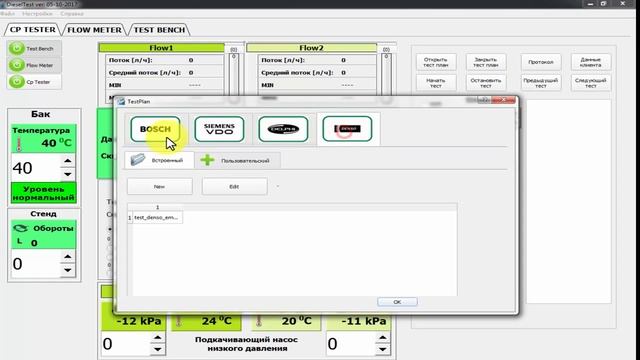Open Данные клиента client data button
Image resolution: width=640 pixels, height=360 pixels.
(x=591, y=62)
